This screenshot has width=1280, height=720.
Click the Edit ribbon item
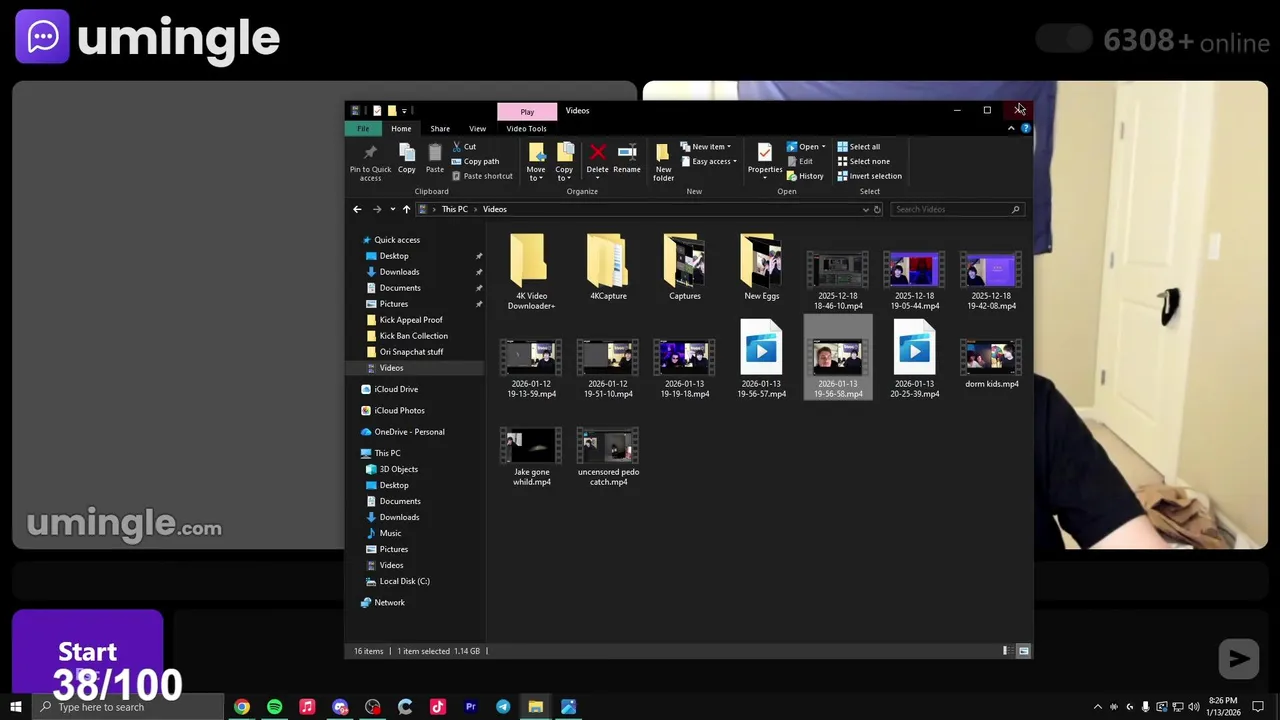(799, 161)
